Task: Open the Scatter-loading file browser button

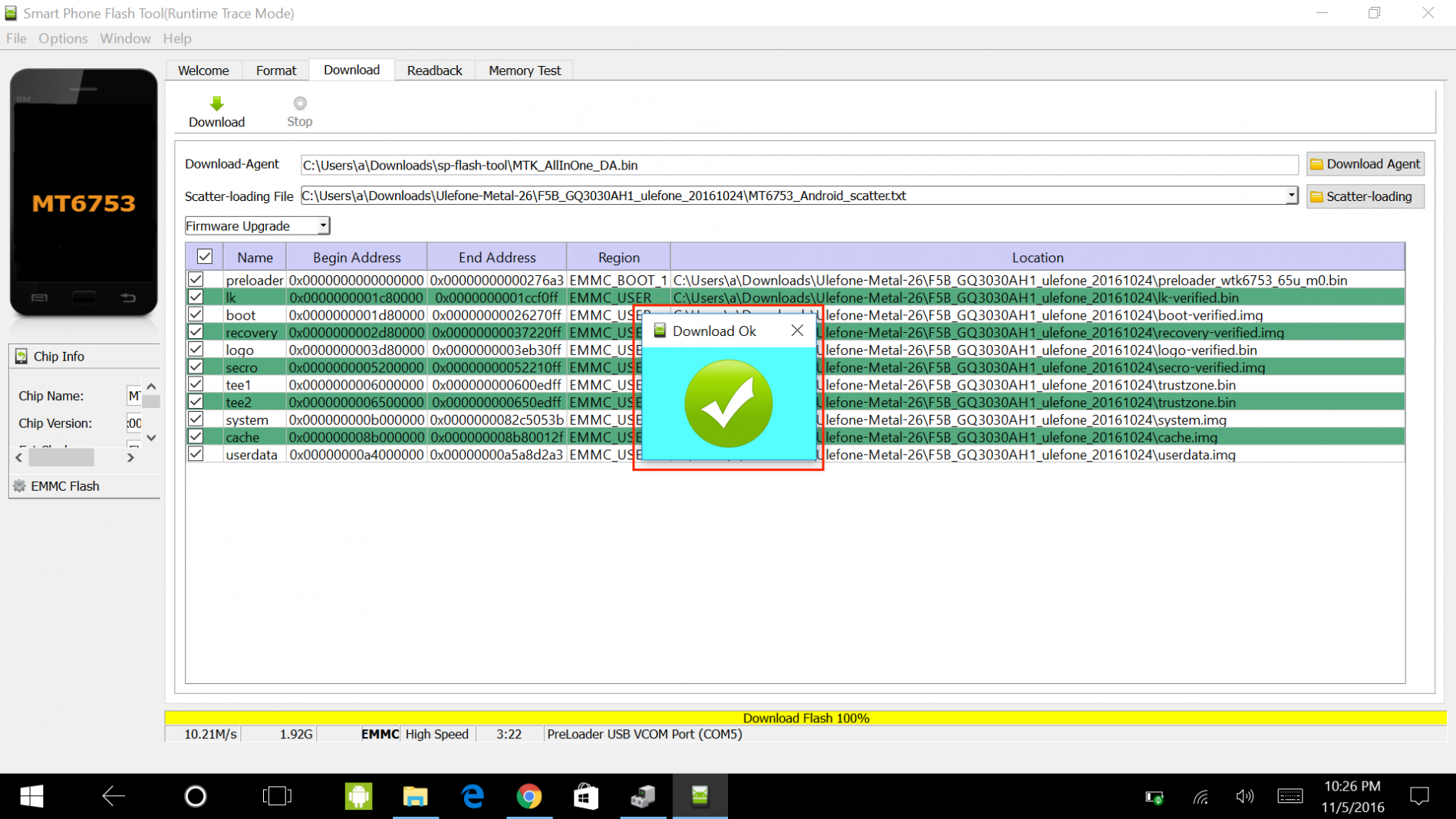Action: [x=1365, y=196]
